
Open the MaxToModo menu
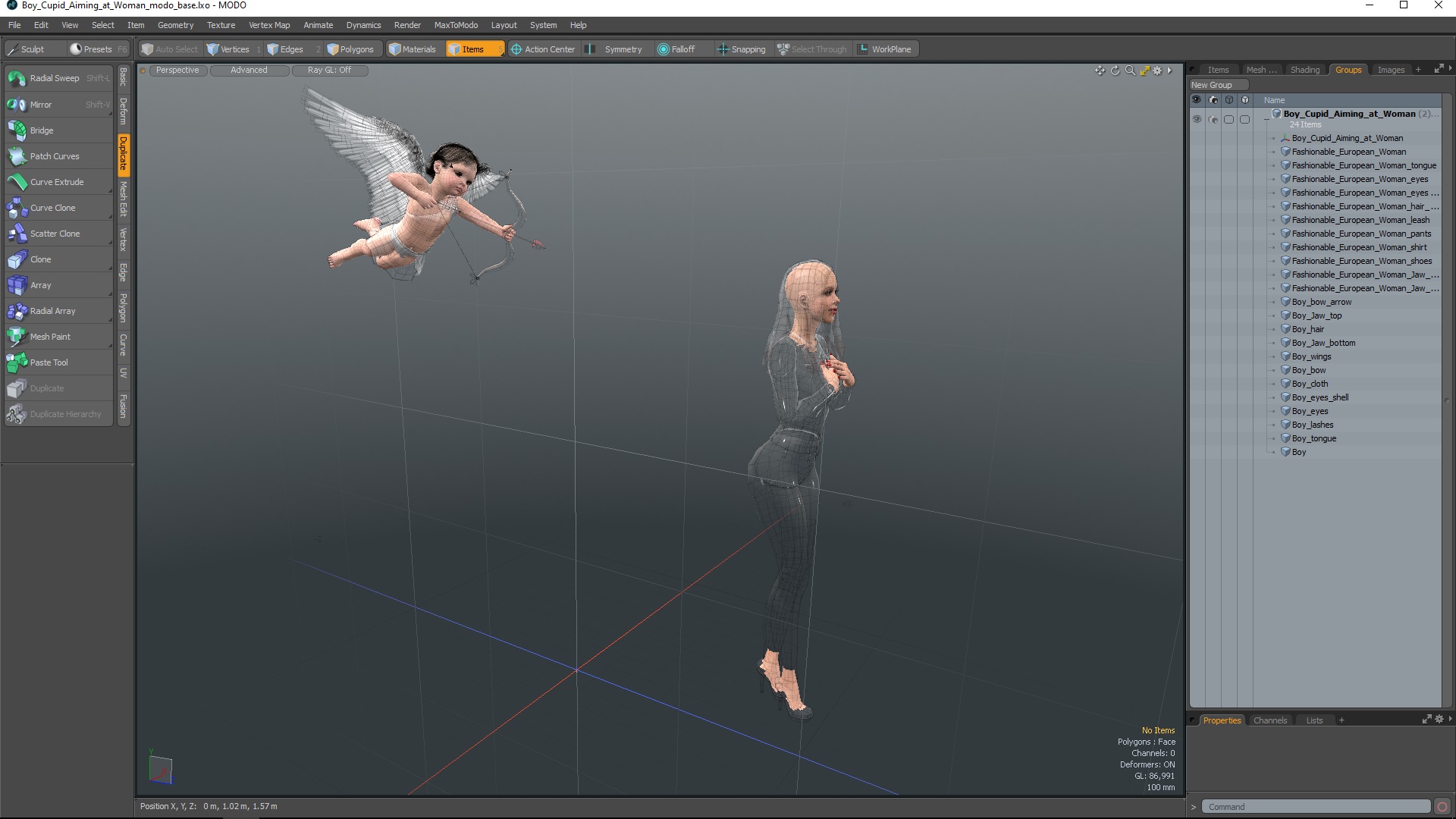(456, 25)
